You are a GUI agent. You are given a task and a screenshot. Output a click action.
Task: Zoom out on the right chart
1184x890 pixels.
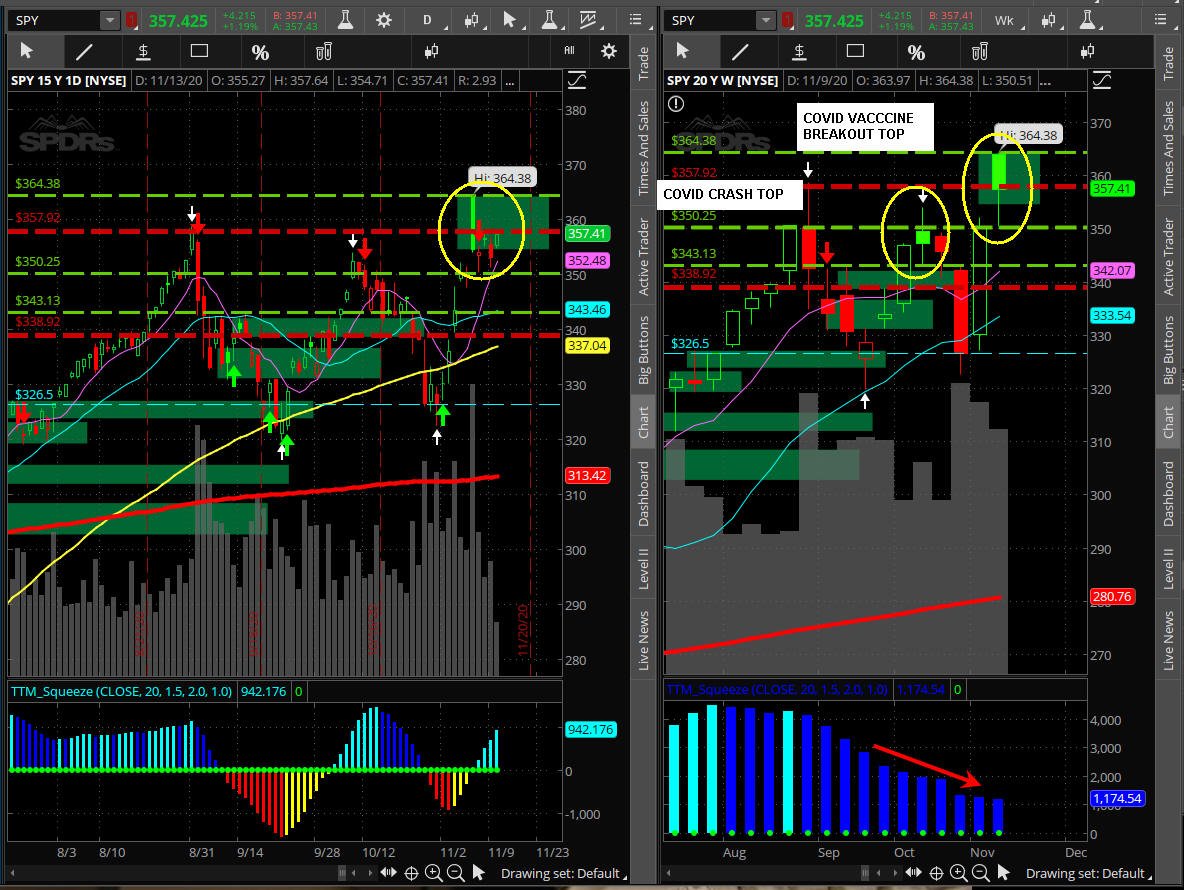click(981, 873)
